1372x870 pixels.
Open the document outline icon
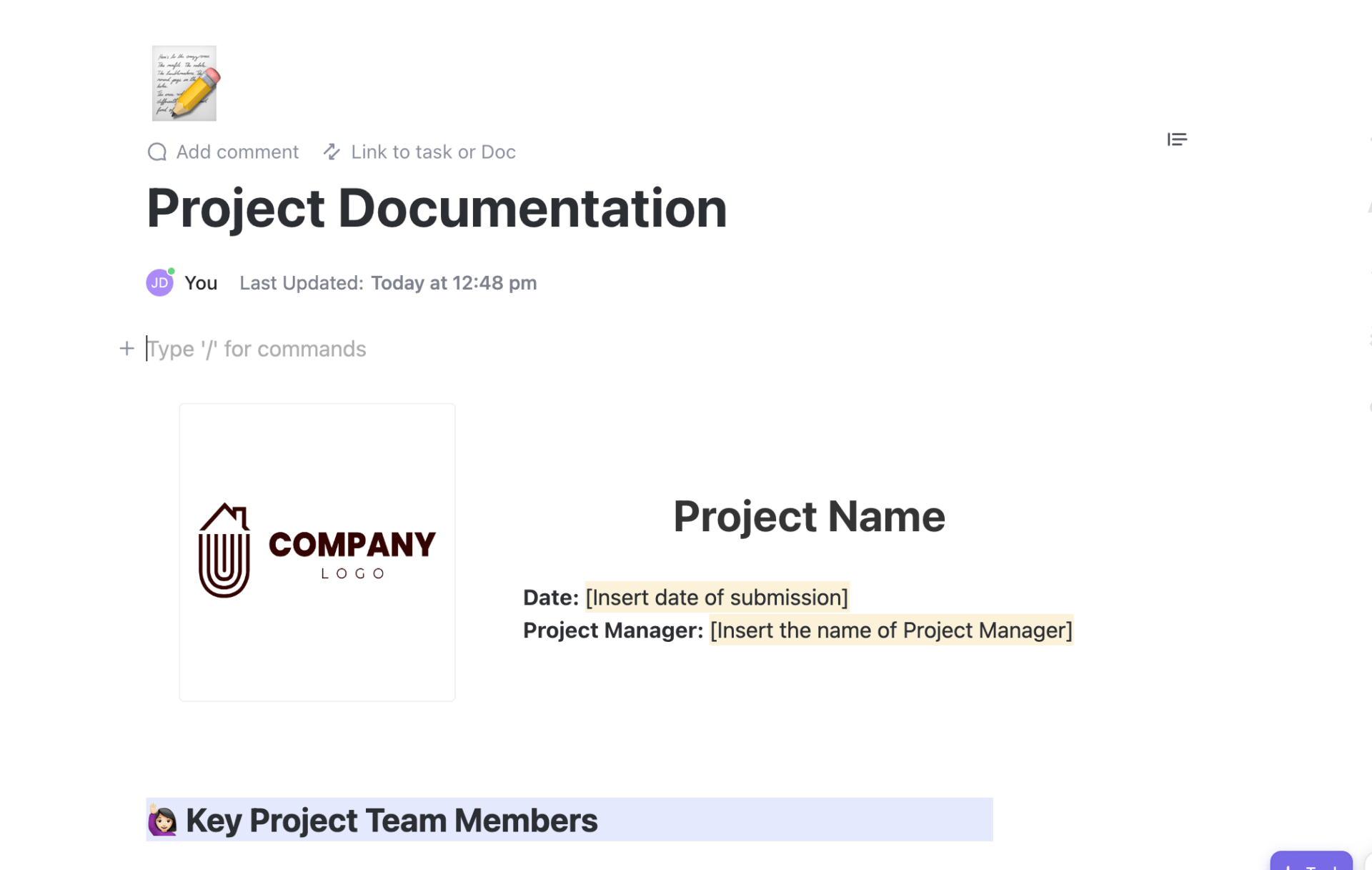(1176, 139)
